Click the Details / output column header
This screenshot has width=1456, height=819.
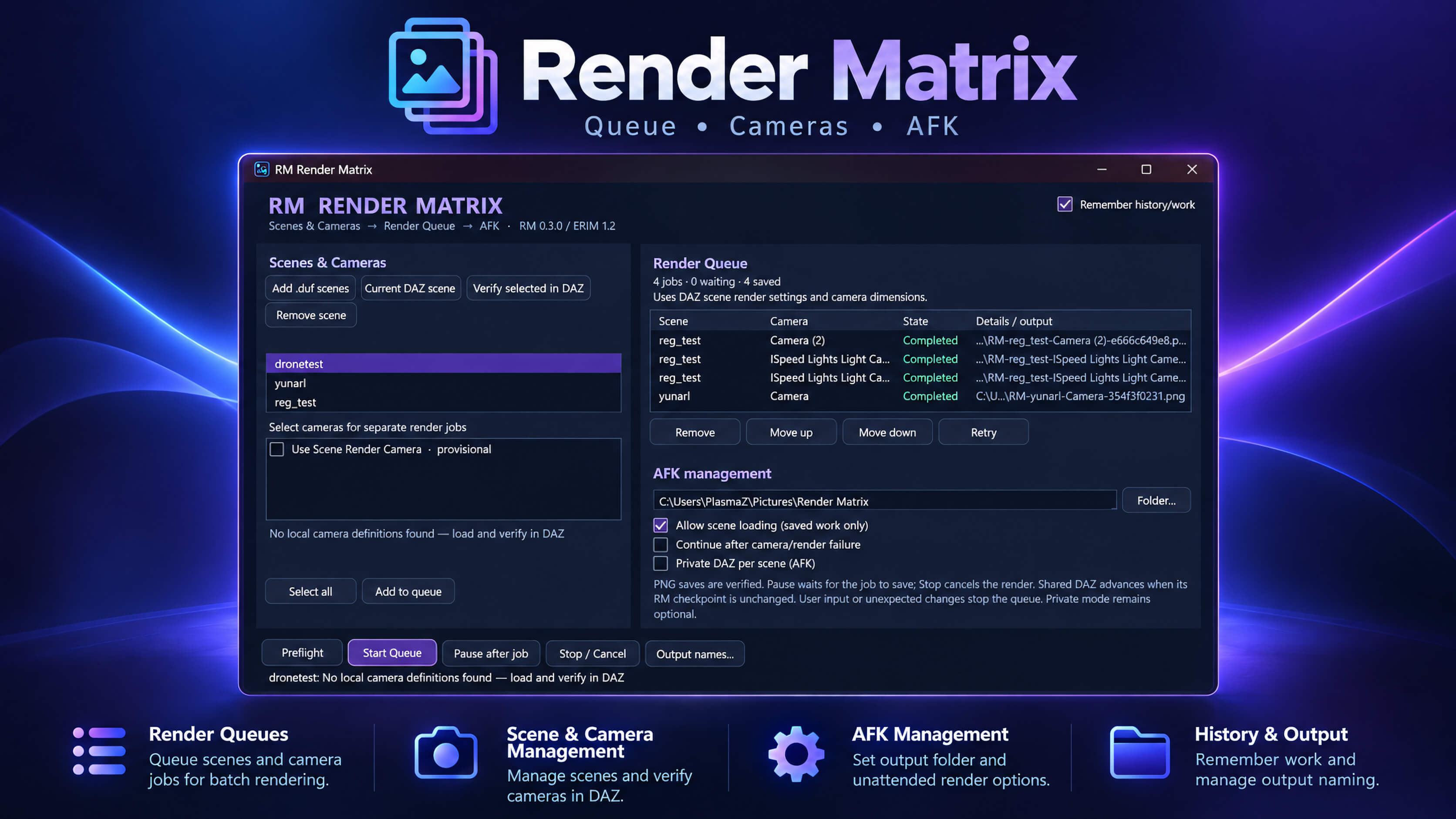[x=1014, y=321]
